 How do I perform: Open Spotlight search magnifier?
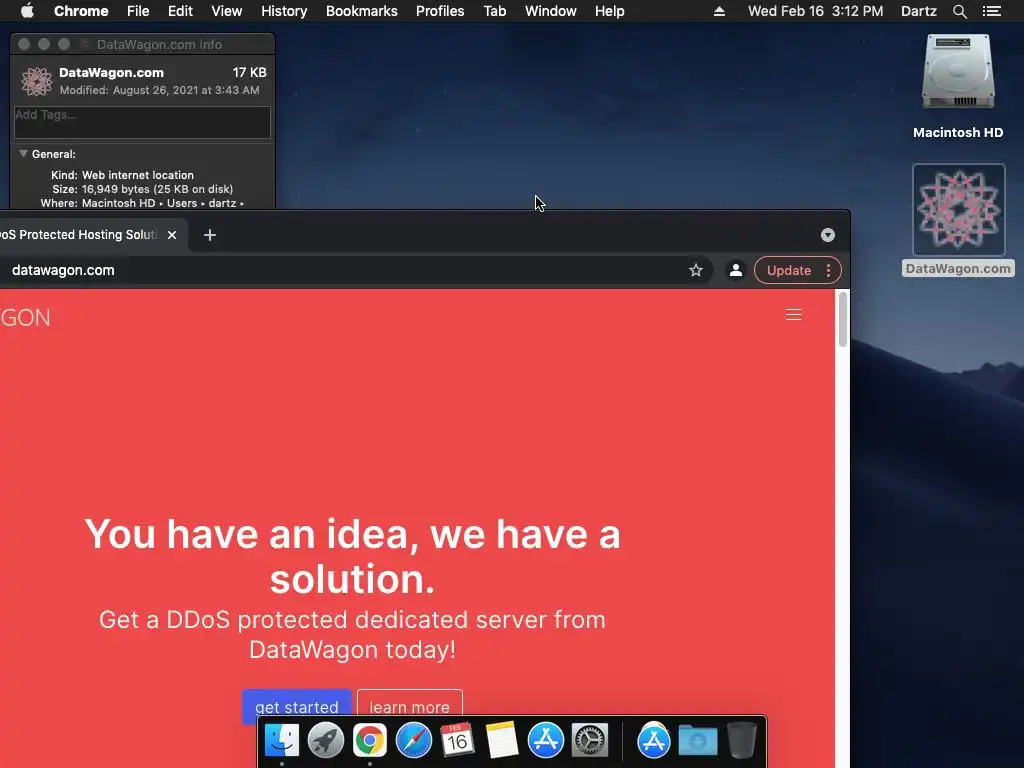959,11
